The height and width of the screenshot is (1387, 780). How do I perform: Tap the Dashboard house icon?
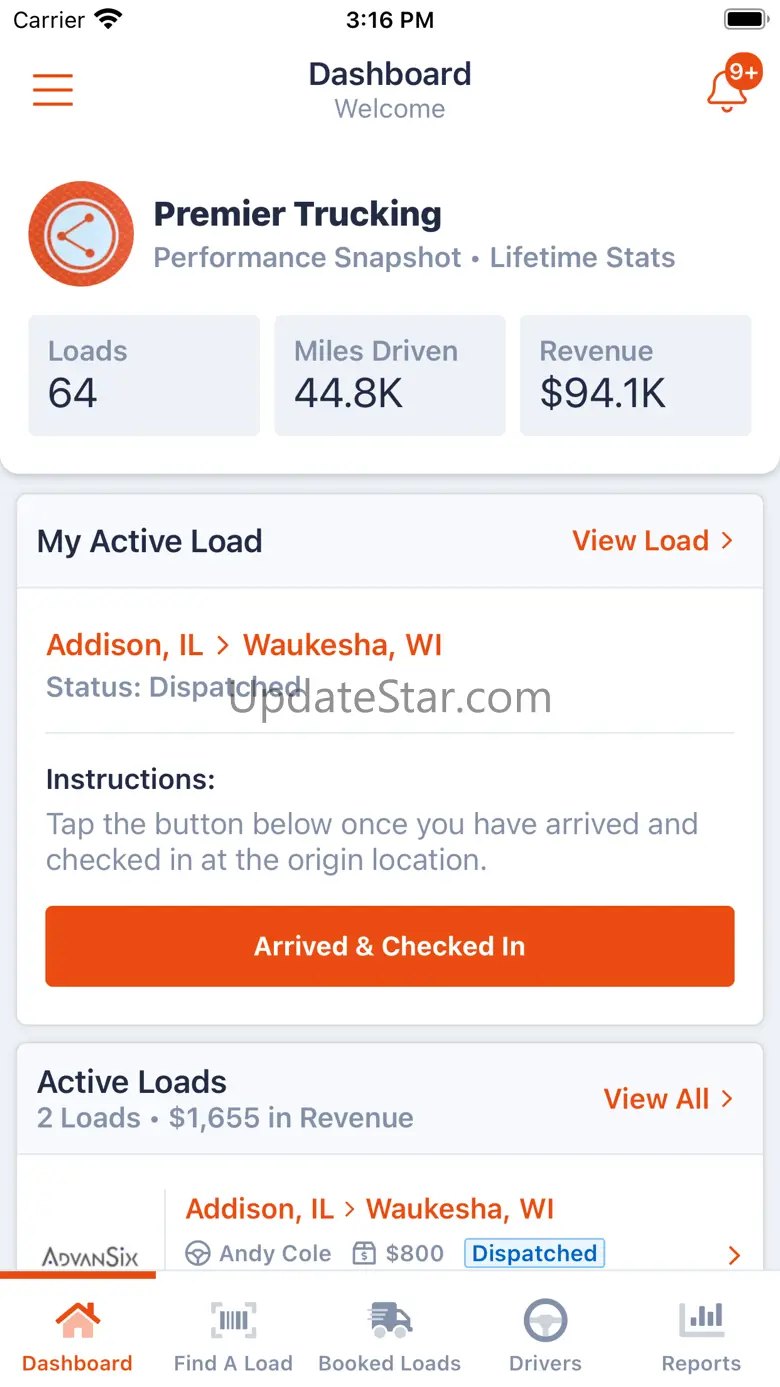tap(77, 1320)
